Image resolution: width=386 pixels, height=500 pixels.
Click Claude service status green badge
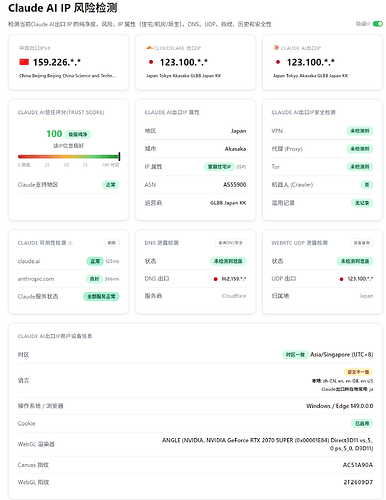pos(101,297)
